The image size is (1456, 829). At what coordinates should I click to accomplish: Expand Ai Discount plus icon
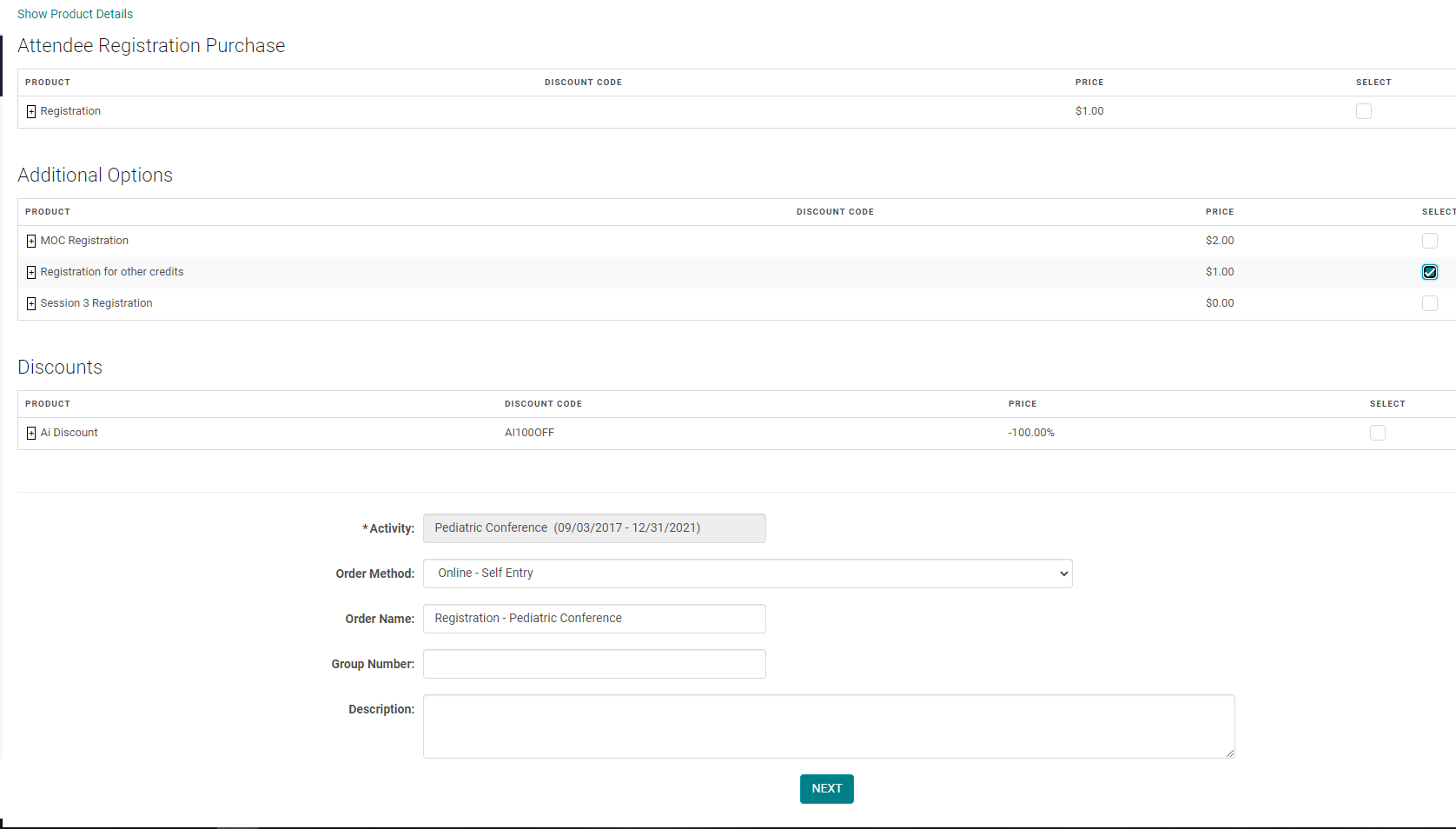pyautogui.click(x=31, y=434)
